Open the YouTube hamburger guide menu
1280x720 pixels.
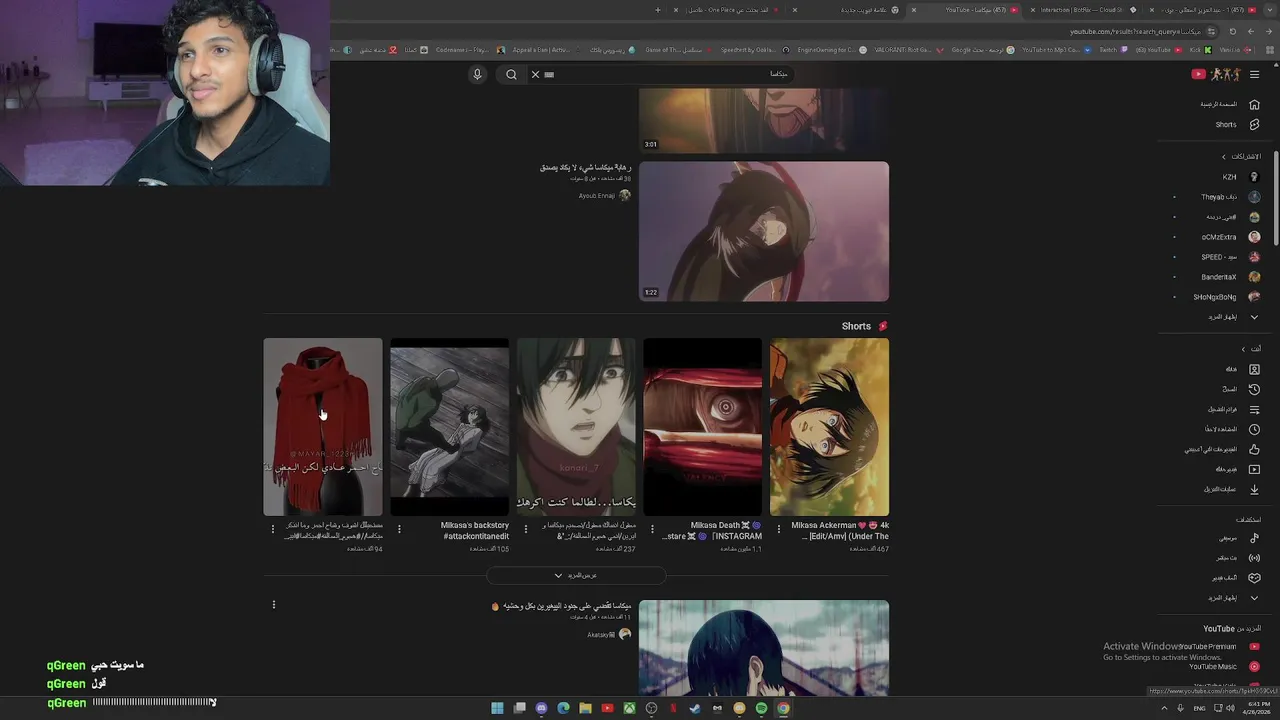1254,74
